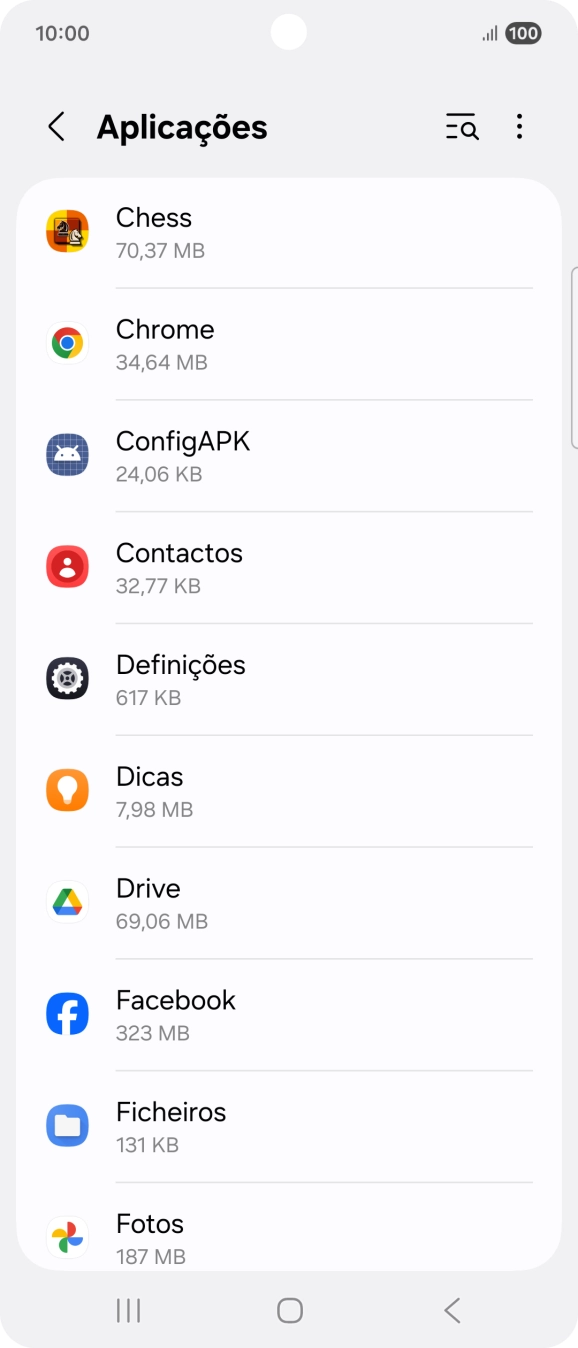
Task: Go back using the arrow in the header
Action: tap(56, 127)
